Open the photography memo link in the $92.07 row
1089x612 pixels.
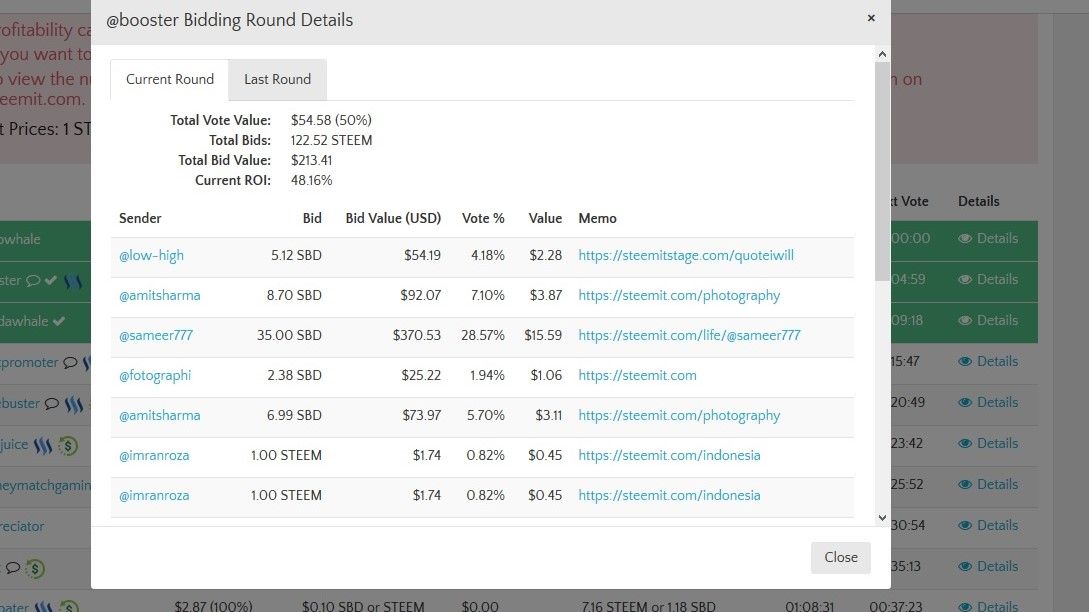tap(679, 295)
